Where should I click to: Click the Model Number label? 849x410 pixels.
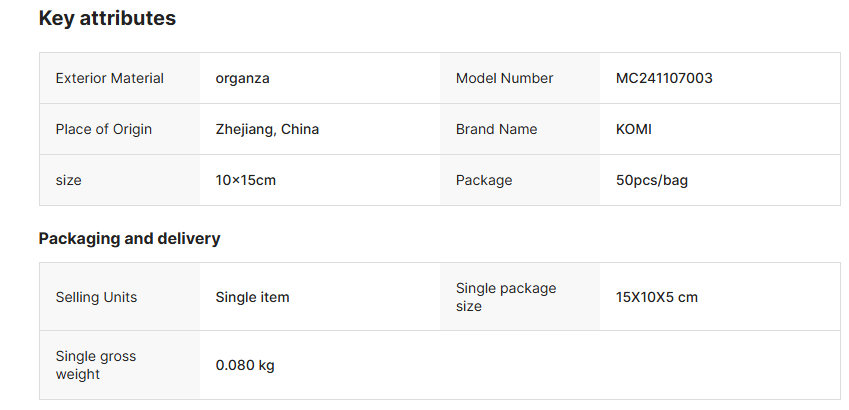pyautogui.click(x=504, y=78)
